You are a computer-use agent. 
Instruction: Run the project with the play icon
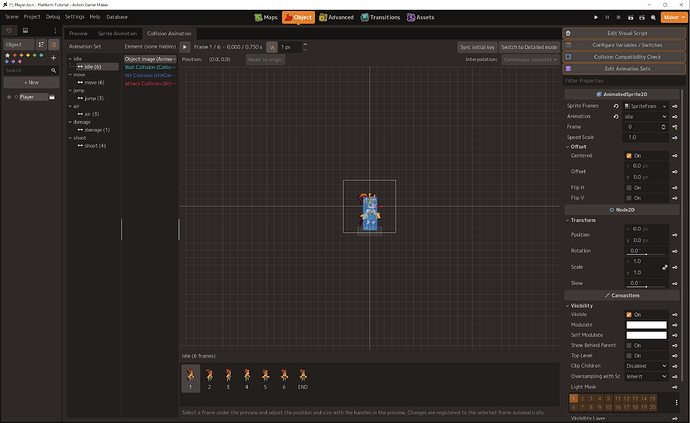tap(596, 17)
